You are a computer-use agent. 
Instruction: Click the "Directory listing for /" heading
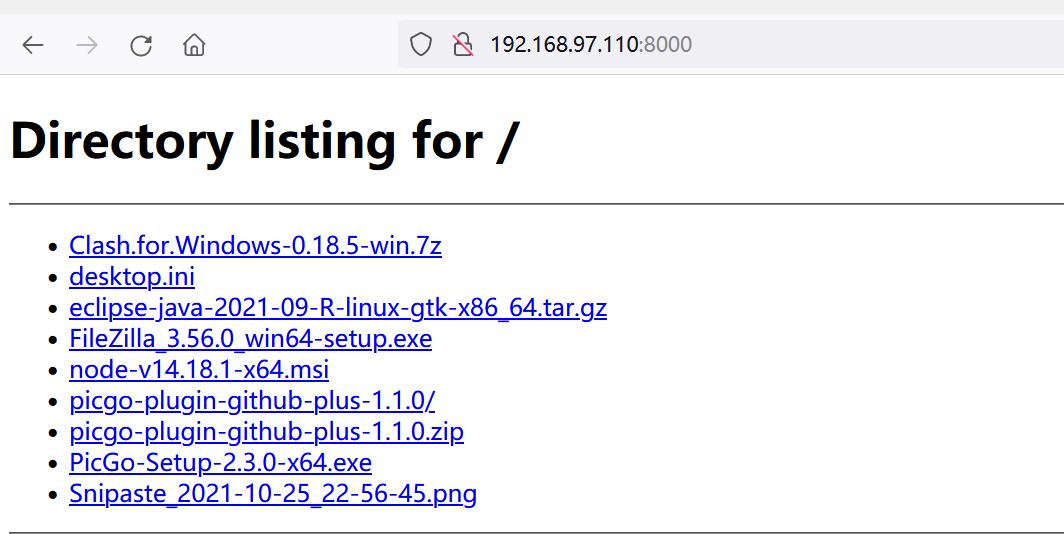click(264, 141)
